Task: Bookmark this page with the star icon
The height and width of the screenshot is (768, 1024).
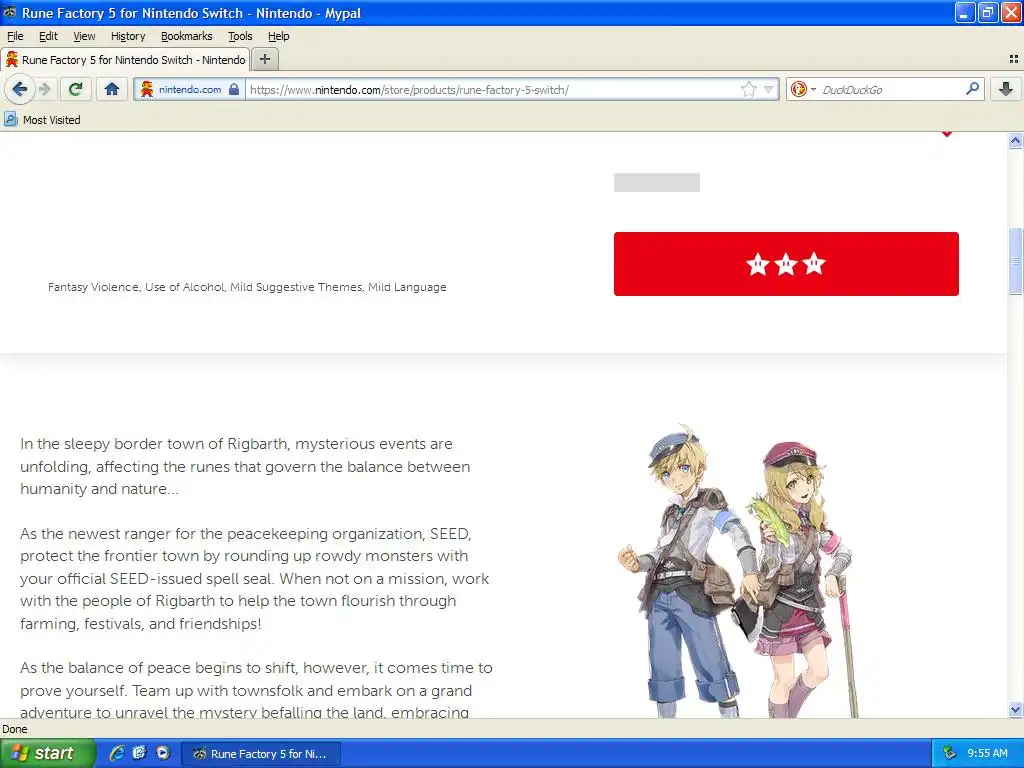Action: [748, 89]
